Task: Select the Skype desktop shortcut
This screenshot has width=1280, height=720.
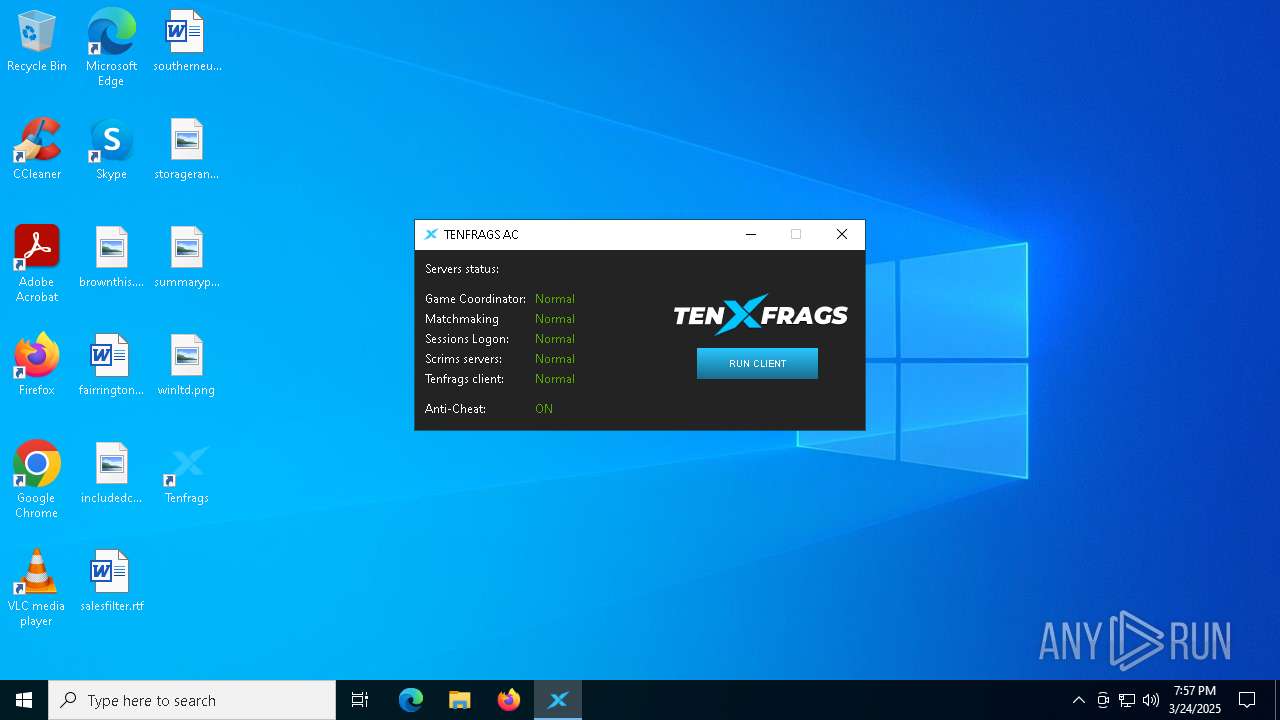Action: point(111,149)
